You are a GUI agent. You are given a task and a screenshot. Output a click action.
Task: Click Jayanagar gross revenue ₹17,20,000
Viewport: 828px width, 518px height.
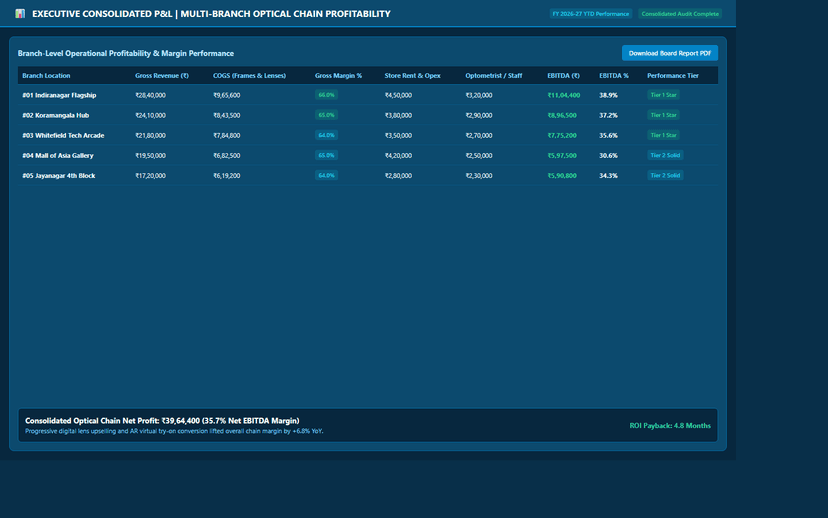tap(150, 175)
